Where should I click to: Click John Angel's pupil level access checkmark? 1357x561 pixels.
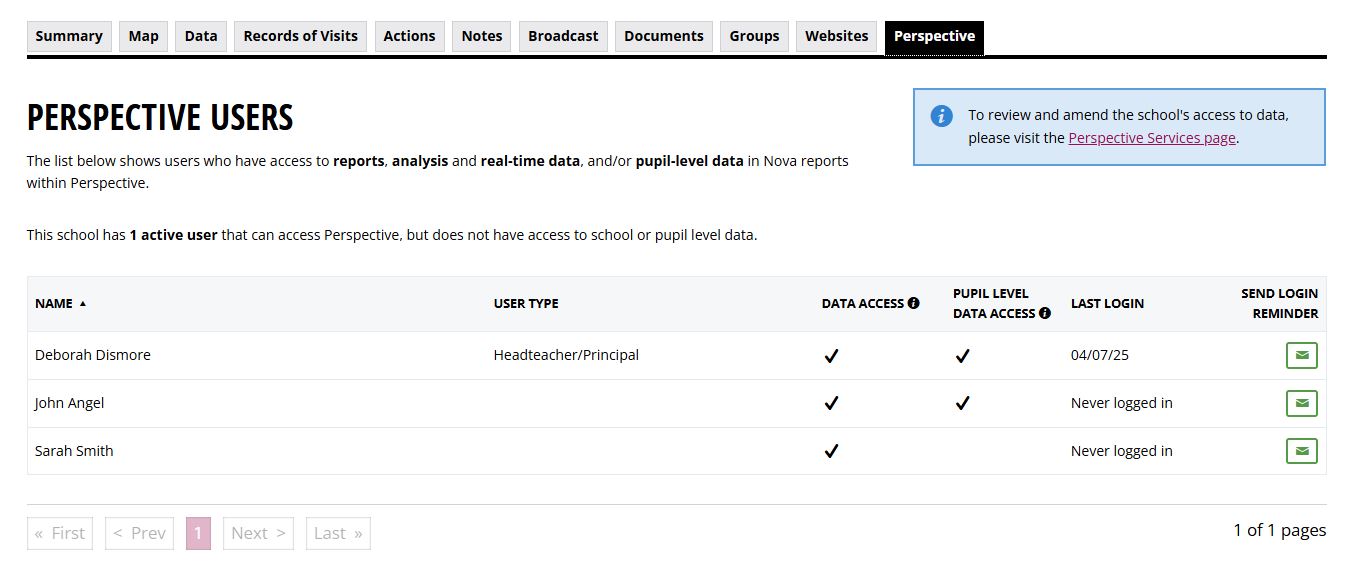coord(962,403)
